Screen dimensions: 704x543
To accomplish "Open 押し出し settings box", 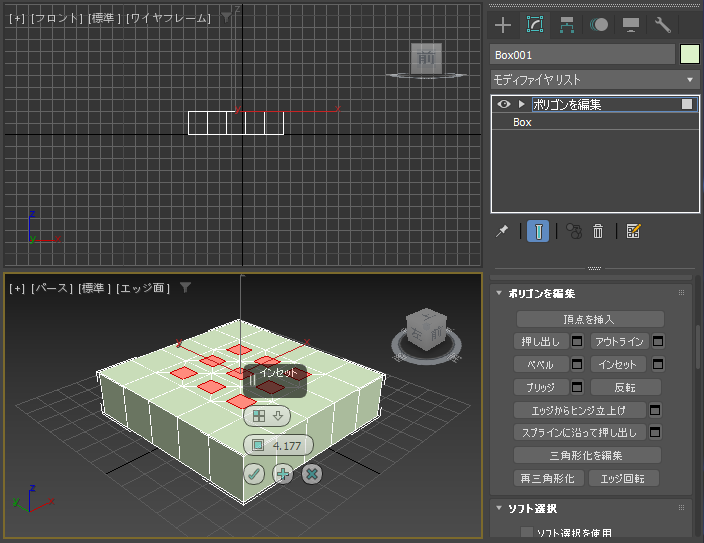I will click(577, 341).
